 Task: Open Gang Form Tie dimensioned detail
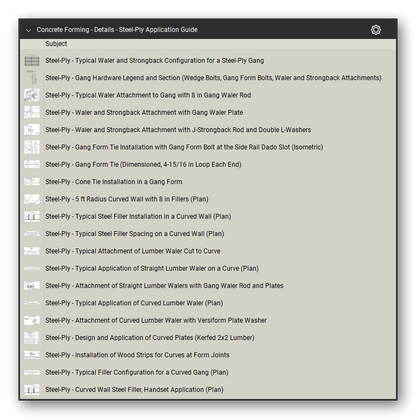pyautogui.click(x=143, y=165)
